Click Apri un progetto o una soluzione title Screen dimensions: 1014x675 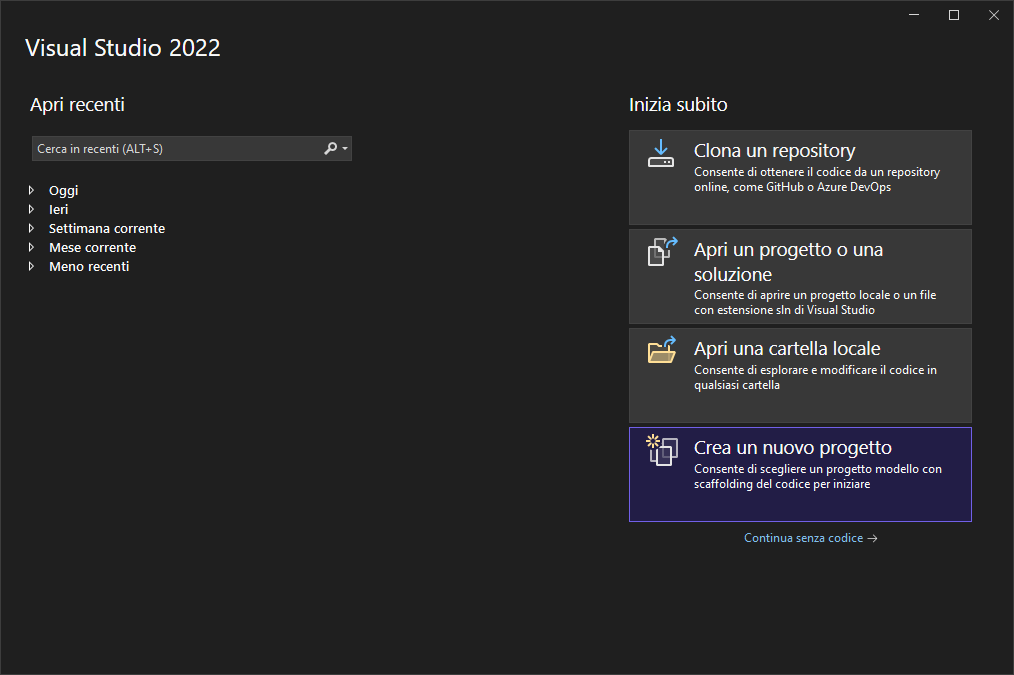click(788, 262)
